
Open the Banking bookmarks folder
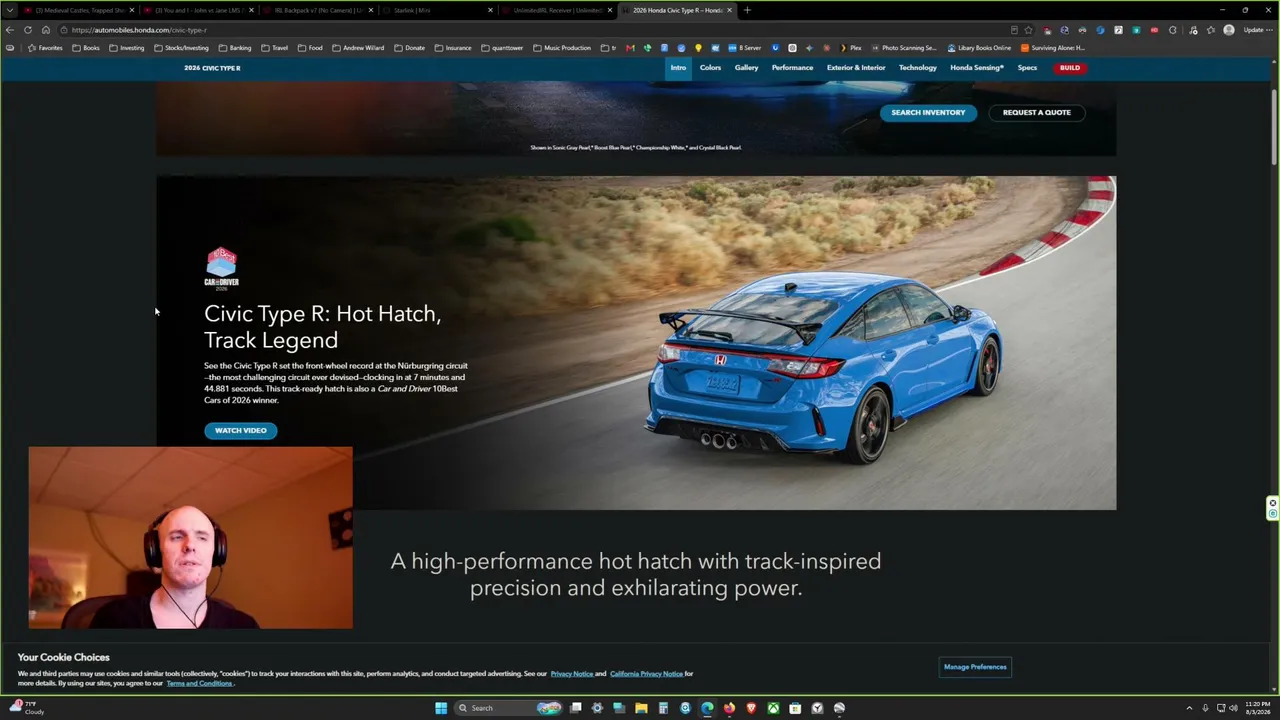(x=235, y=48)
